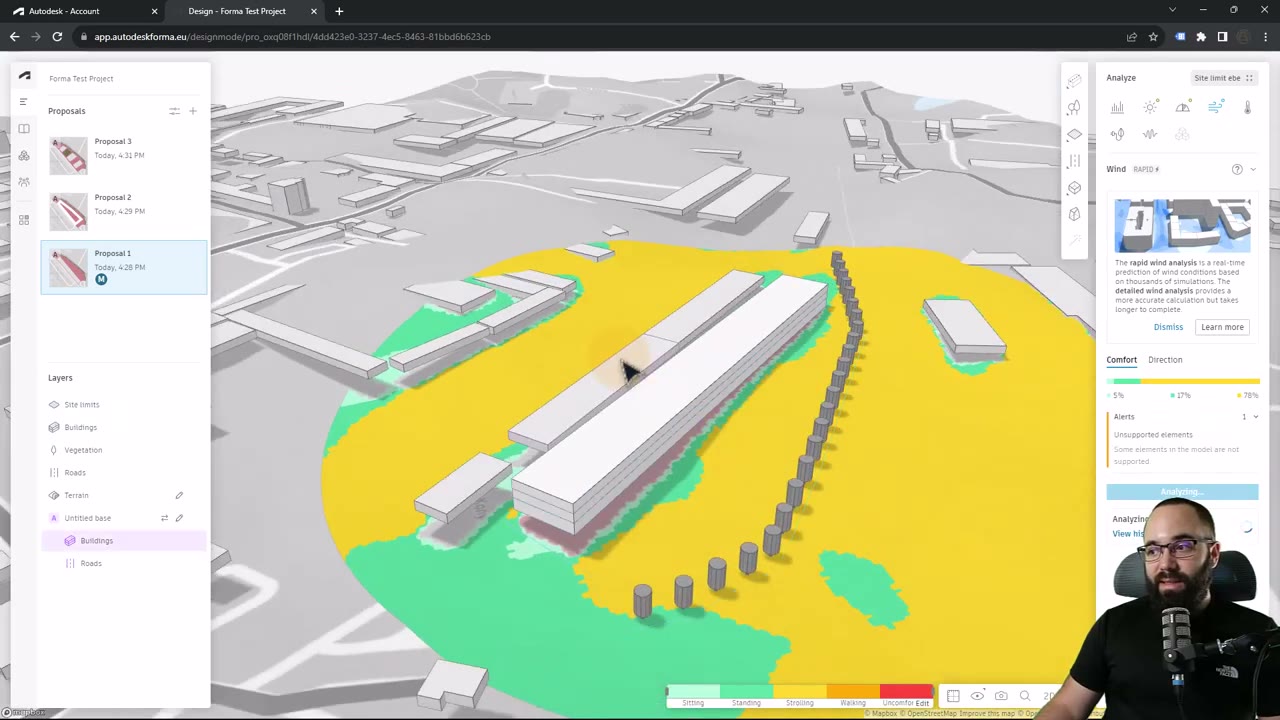Image resolution: width=1280 pixels, height=720 pixels.
Task: Collapse the Wind panel chevron
Action: (1253, 169)
